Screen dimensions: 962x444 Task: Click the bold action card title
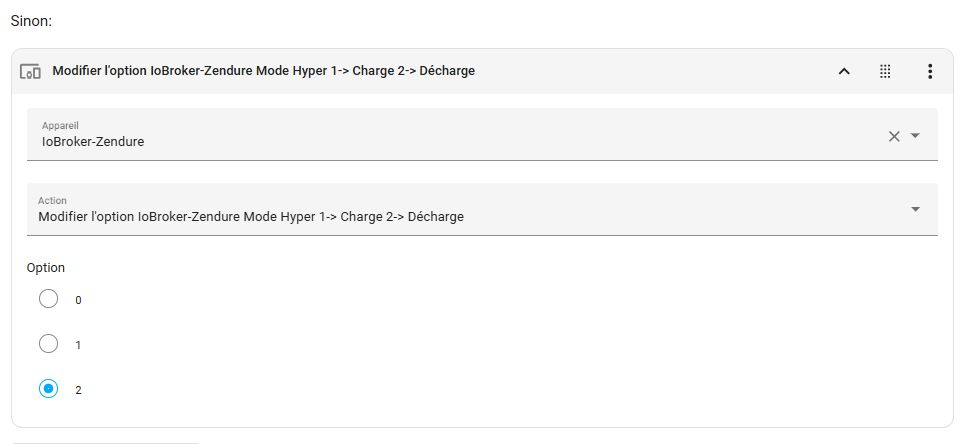[263, 71]
